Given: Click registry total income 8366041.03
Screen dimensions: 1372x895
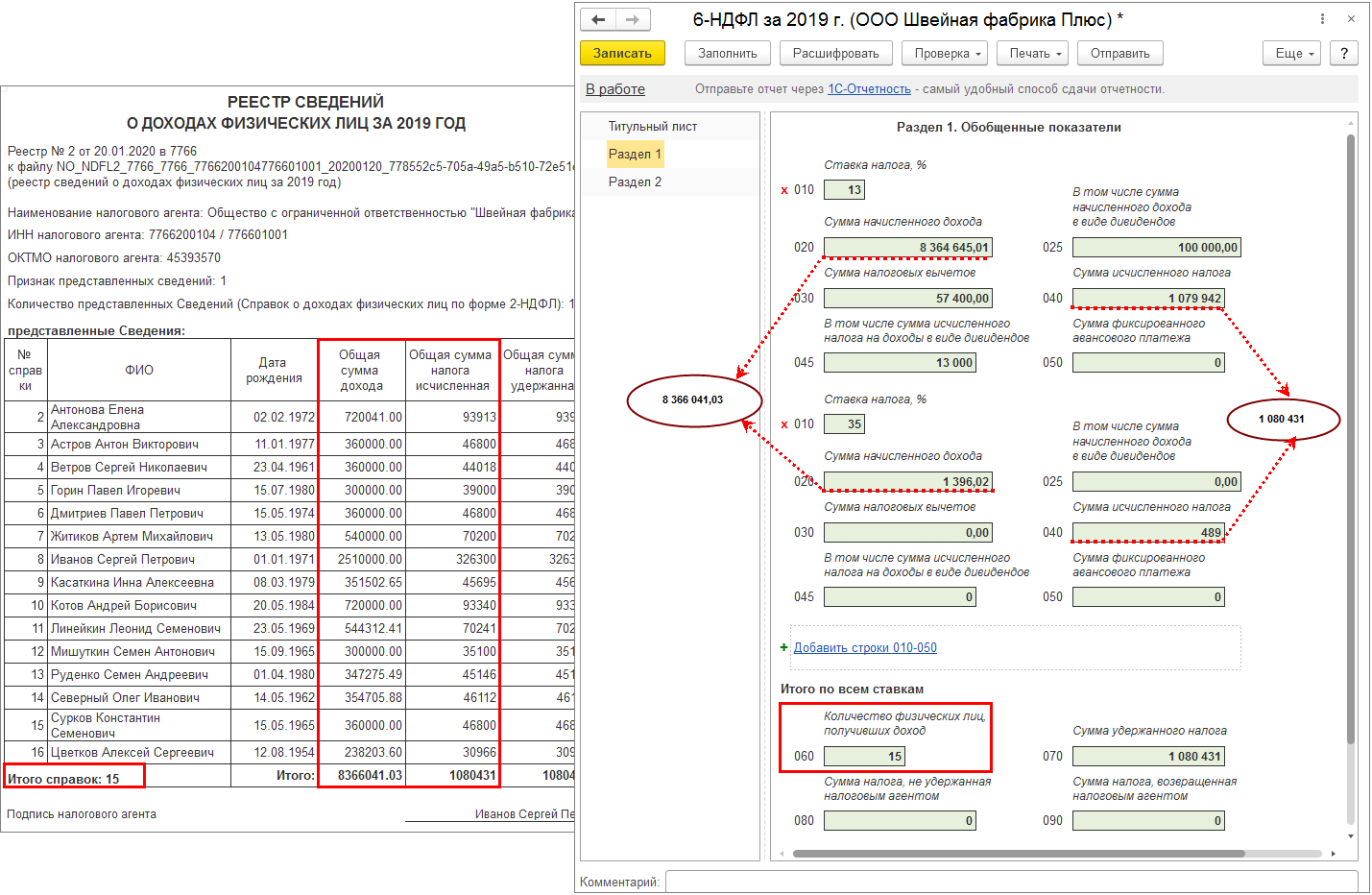Looking at the screenshot, I should coord(370,775).
